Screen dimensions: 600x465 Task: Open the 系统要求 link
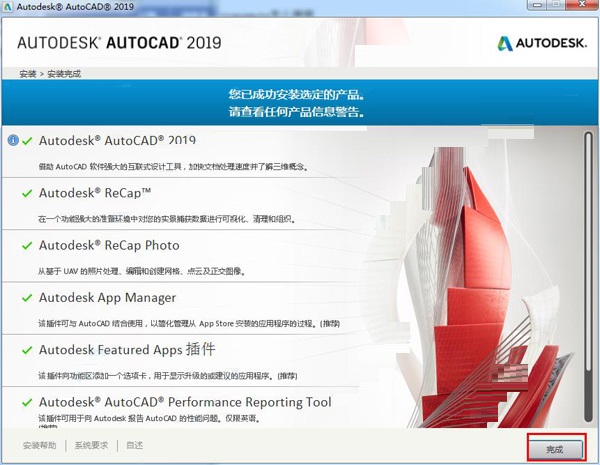91,445
